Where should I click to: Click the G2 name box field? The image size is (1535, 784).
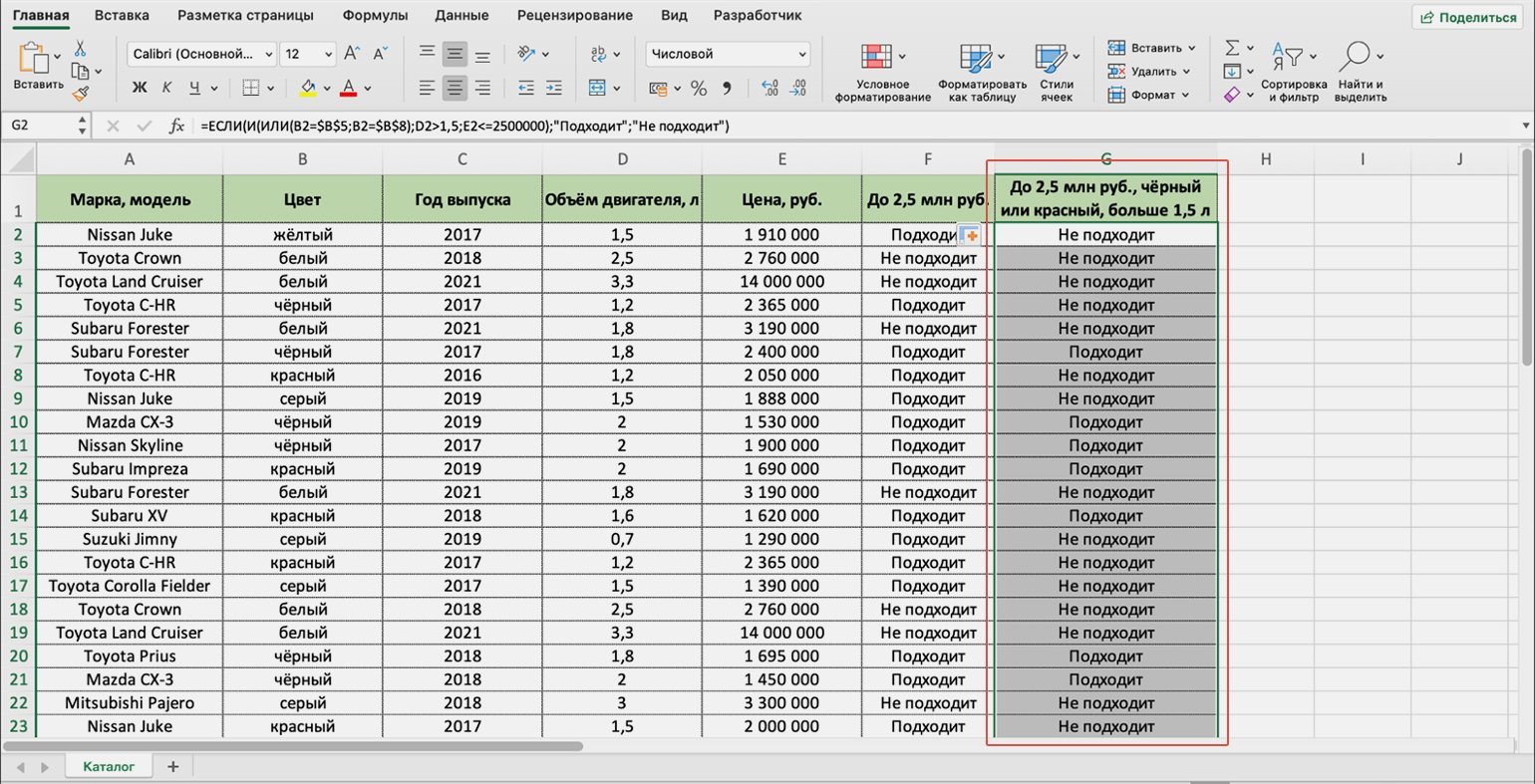pyautogui.click(x=40, y=127)
